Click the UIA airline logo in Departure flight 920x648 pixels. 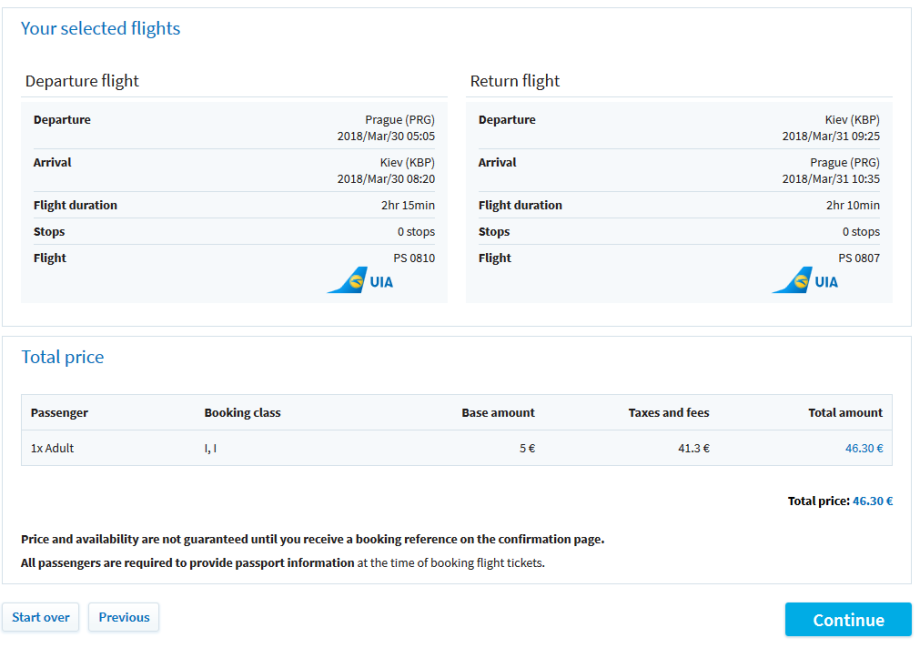[361, 281]
